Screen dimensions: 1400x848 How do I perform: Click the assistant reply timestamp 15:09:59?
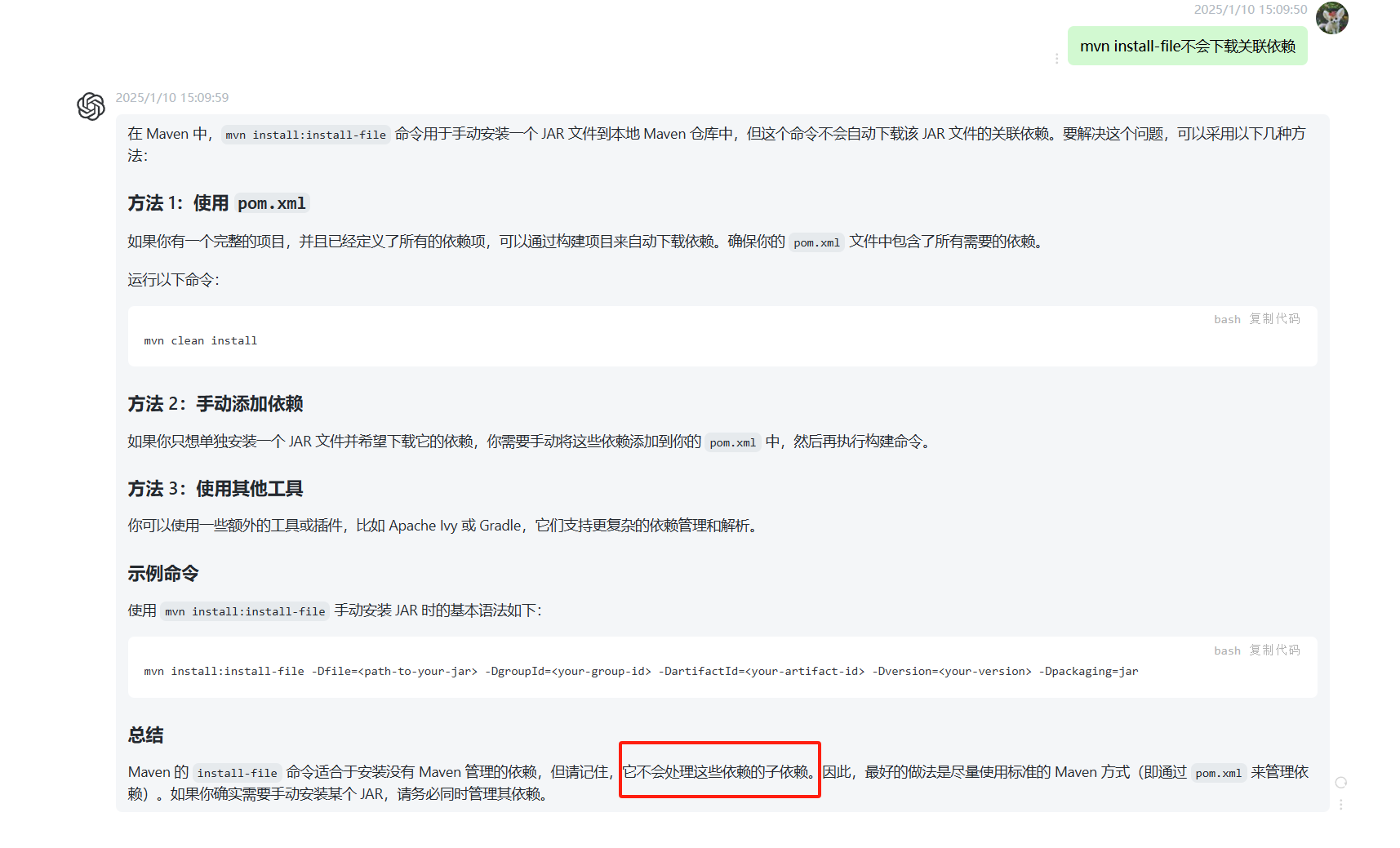(172, 98)
